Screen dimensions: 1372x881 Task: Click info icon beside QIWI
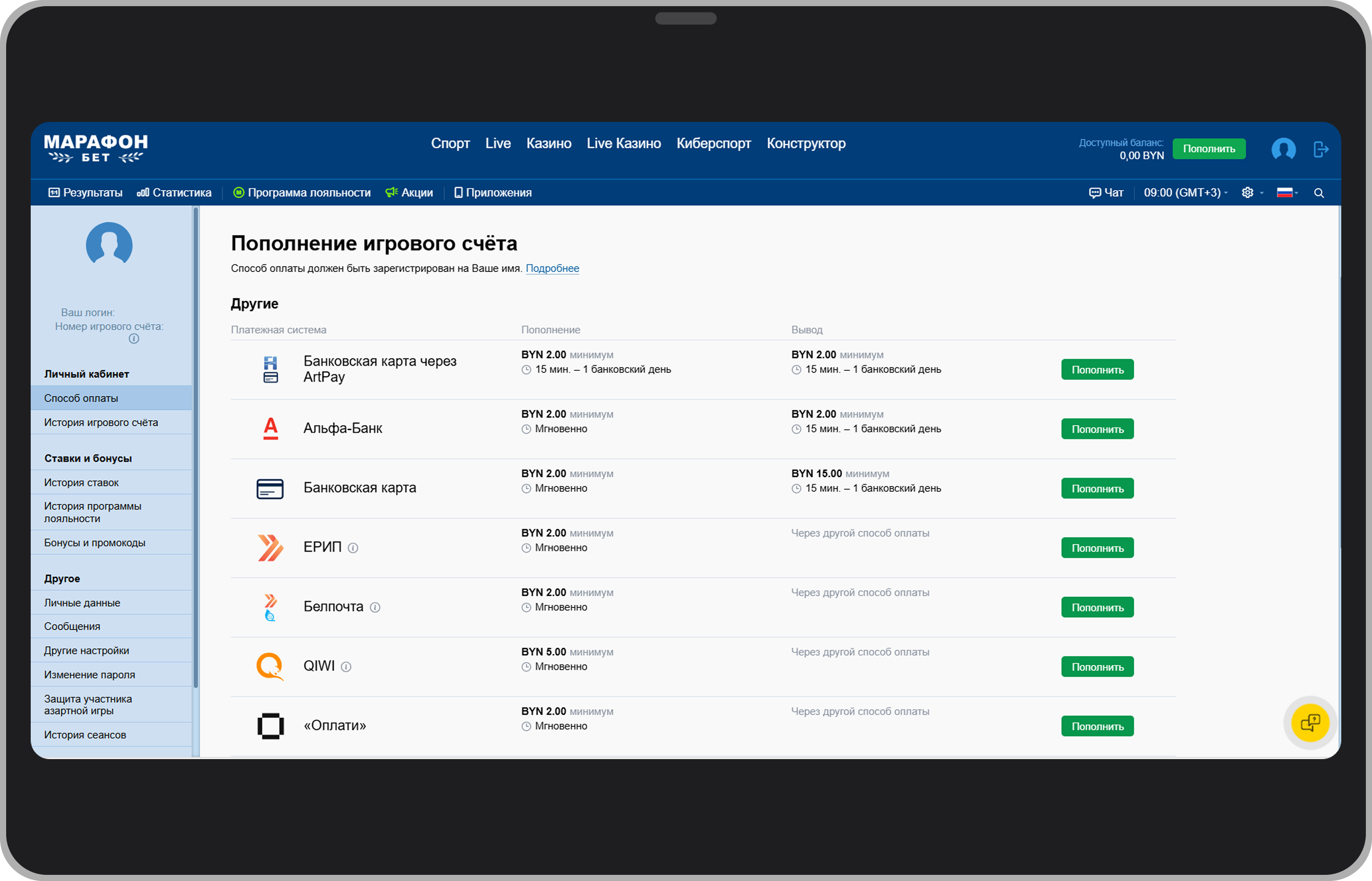(x=346, y=667)
